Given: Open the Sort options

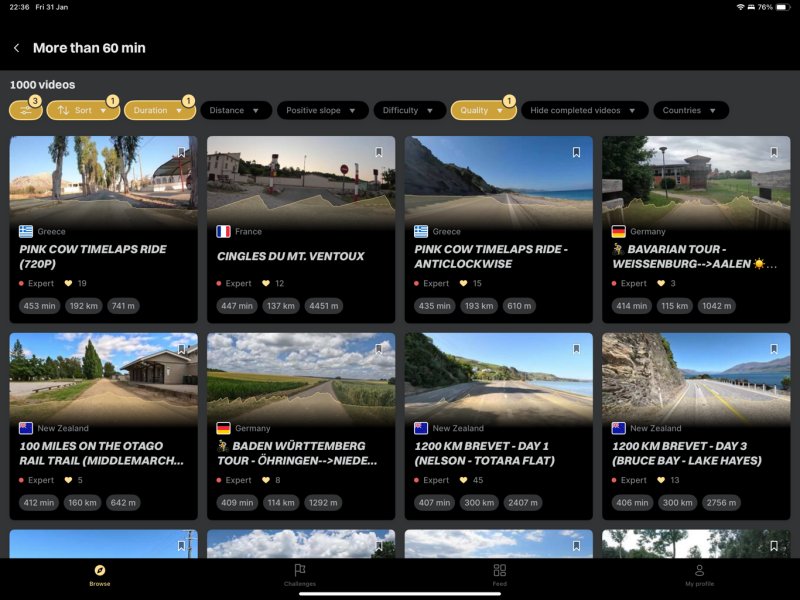Looking at the screenshot, I should [80, 110].
